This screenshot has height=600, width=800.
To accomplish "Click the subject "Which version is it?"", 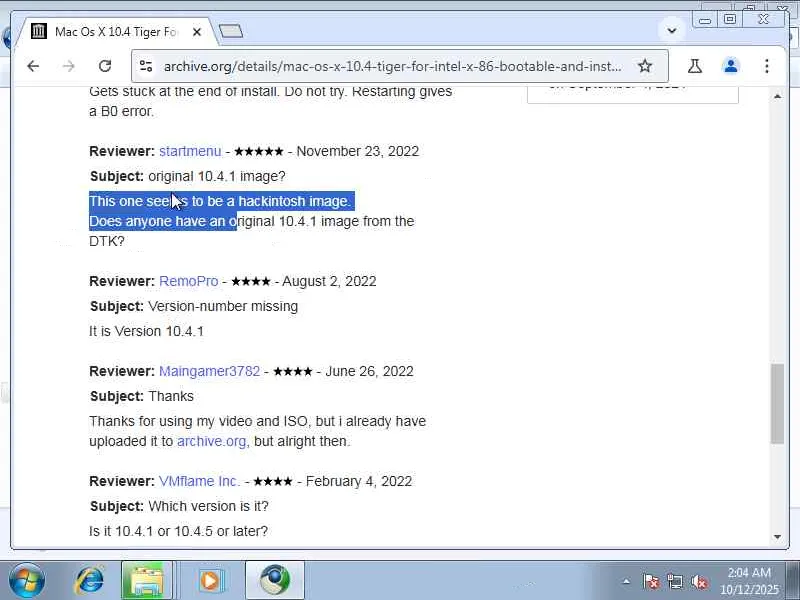I will [x=208, y=507].
